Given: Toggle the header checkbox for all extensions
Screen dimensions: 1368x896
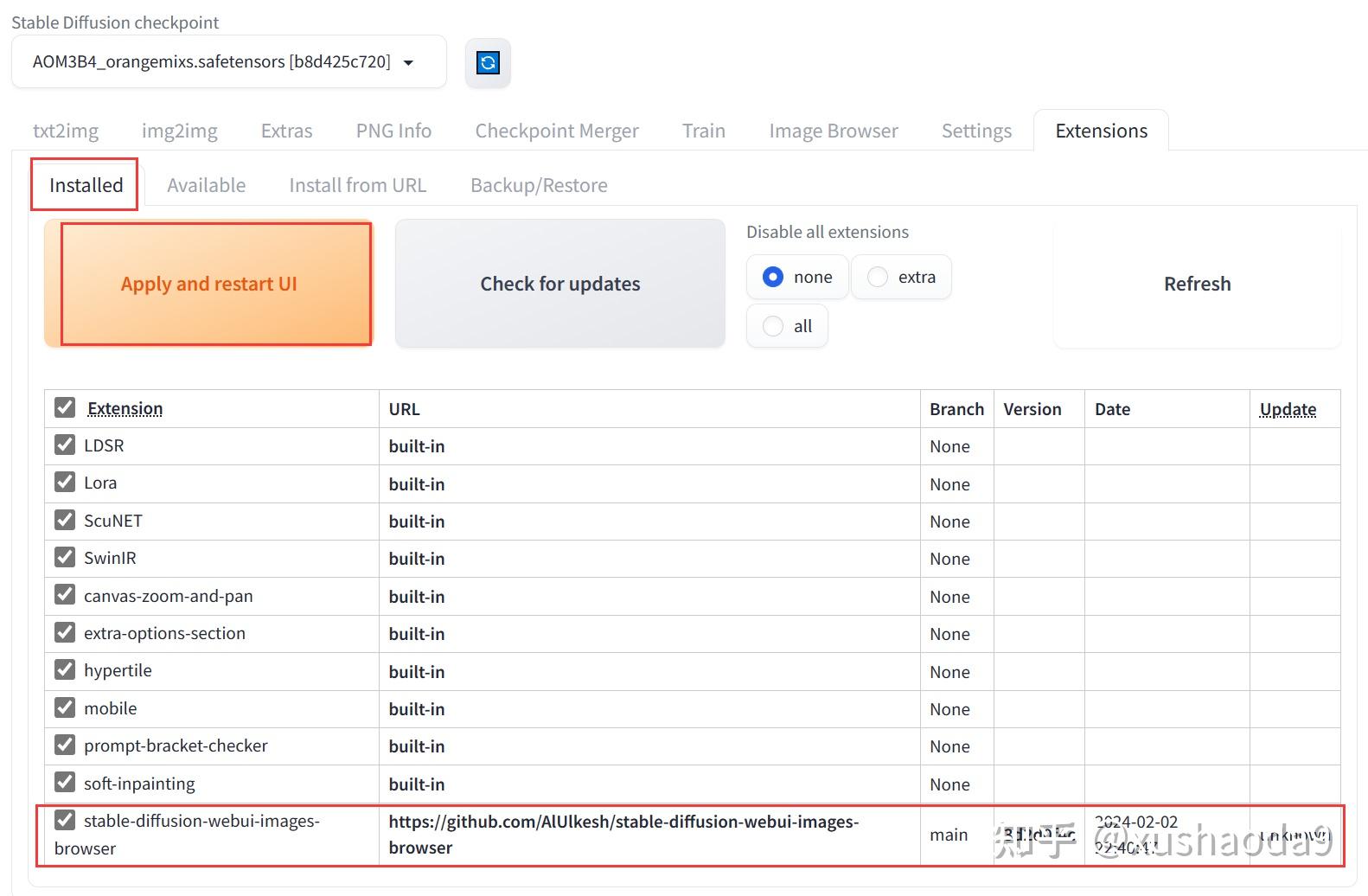Looking at the screenshot, I should pyautogui.click(x=65, y=407).
